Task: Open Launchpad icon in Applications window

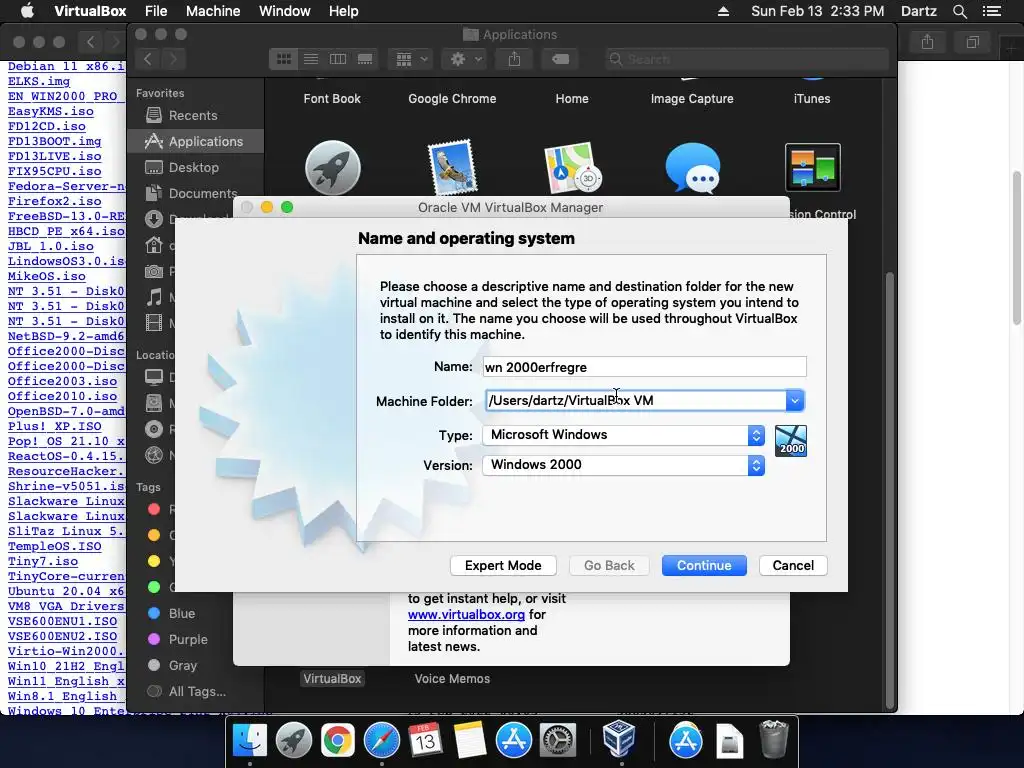Action: coord(332,168)
